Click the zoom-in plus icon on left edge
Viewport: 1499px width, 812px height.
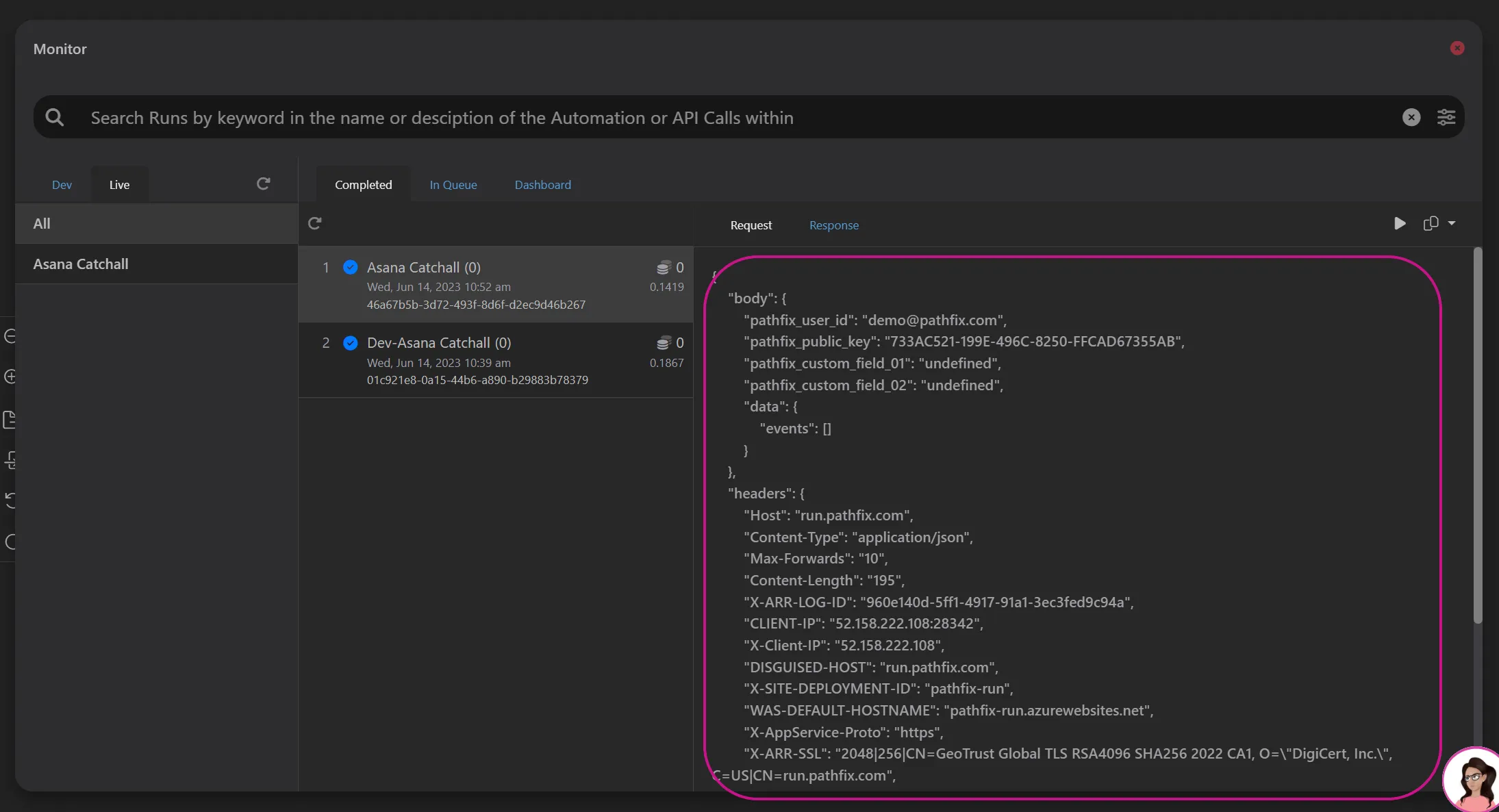[x=10, y=377]
